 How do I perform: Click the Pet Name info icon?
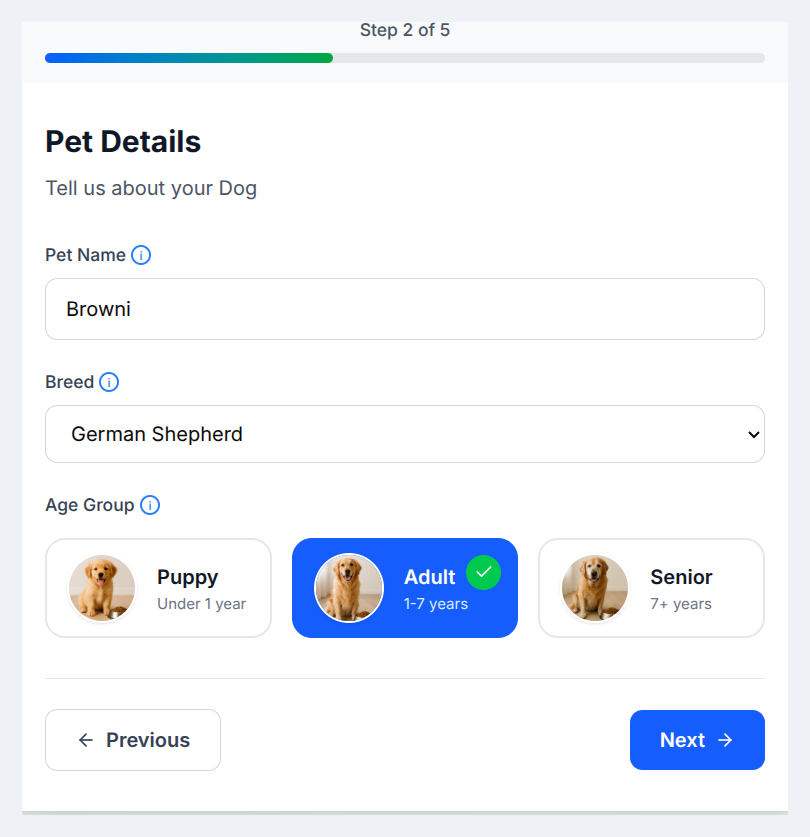point(141,255)
